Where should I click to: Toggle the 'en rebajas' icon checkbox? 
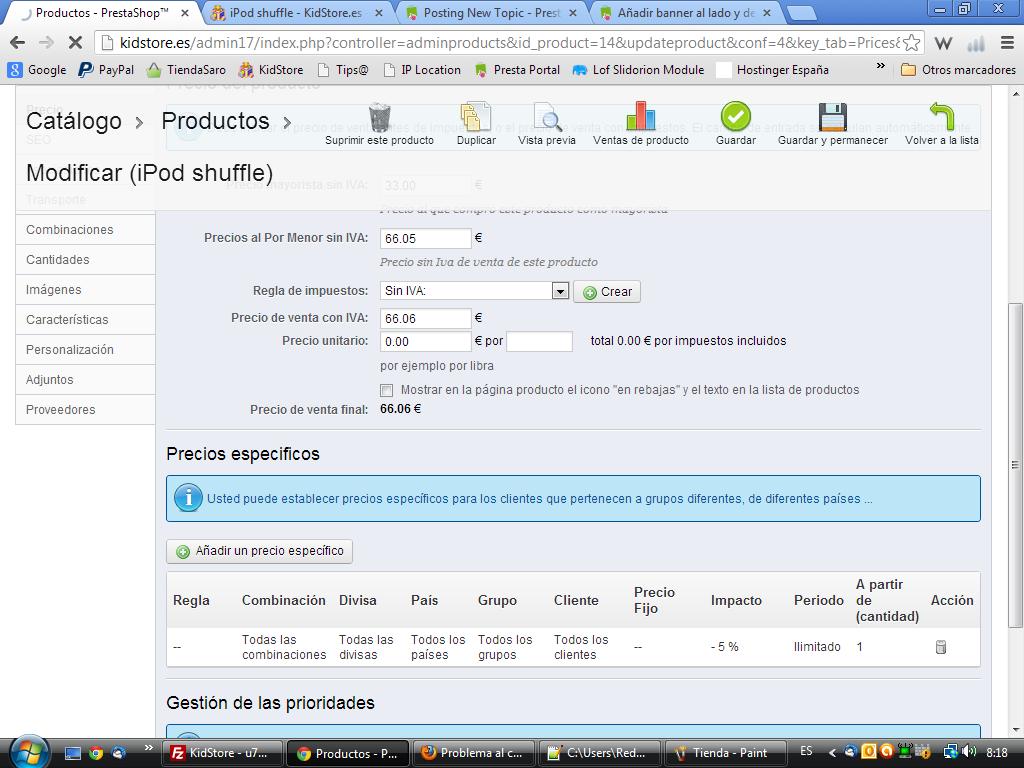tap(387, 391)
